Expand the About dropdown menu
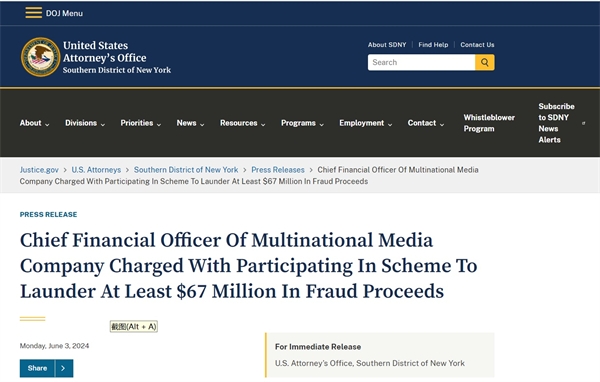Image resolution: width=600 pixels, height=382 pixels. pyautogui.click(x=34, y=123)
